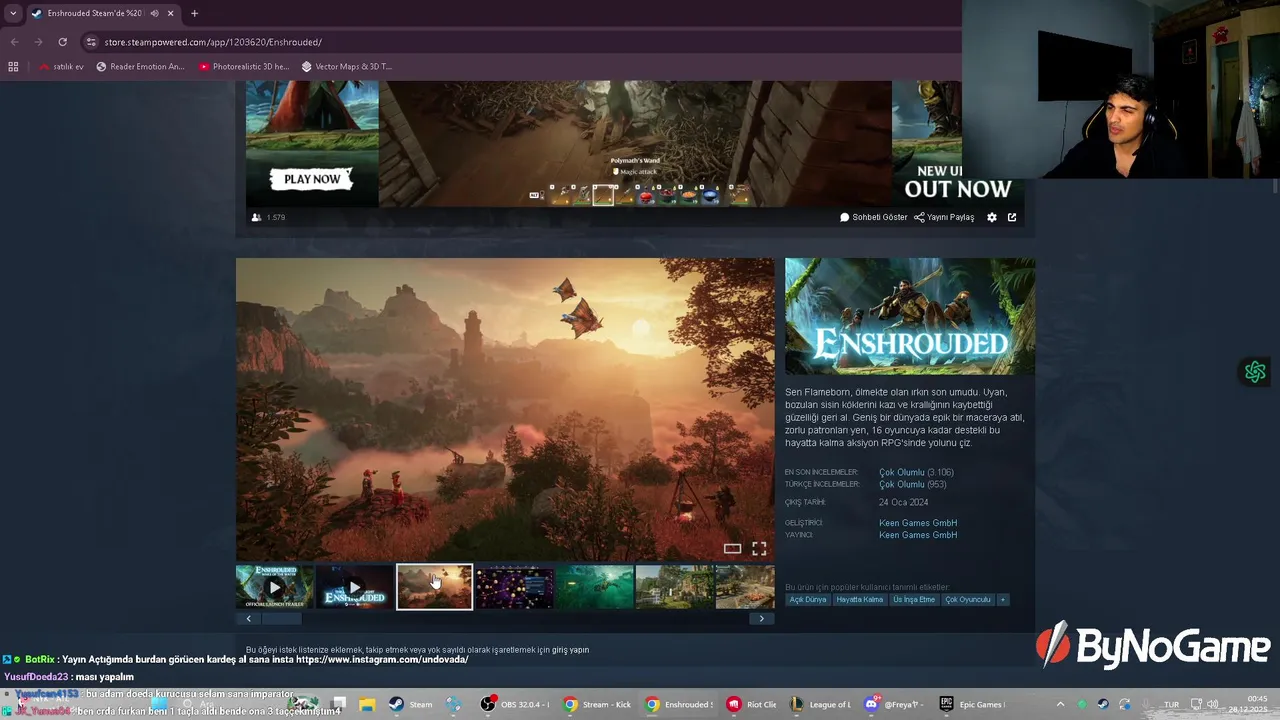Open Riot Client from the taskbar
Screen dimensions: 1280x720
tap(752, 704)
